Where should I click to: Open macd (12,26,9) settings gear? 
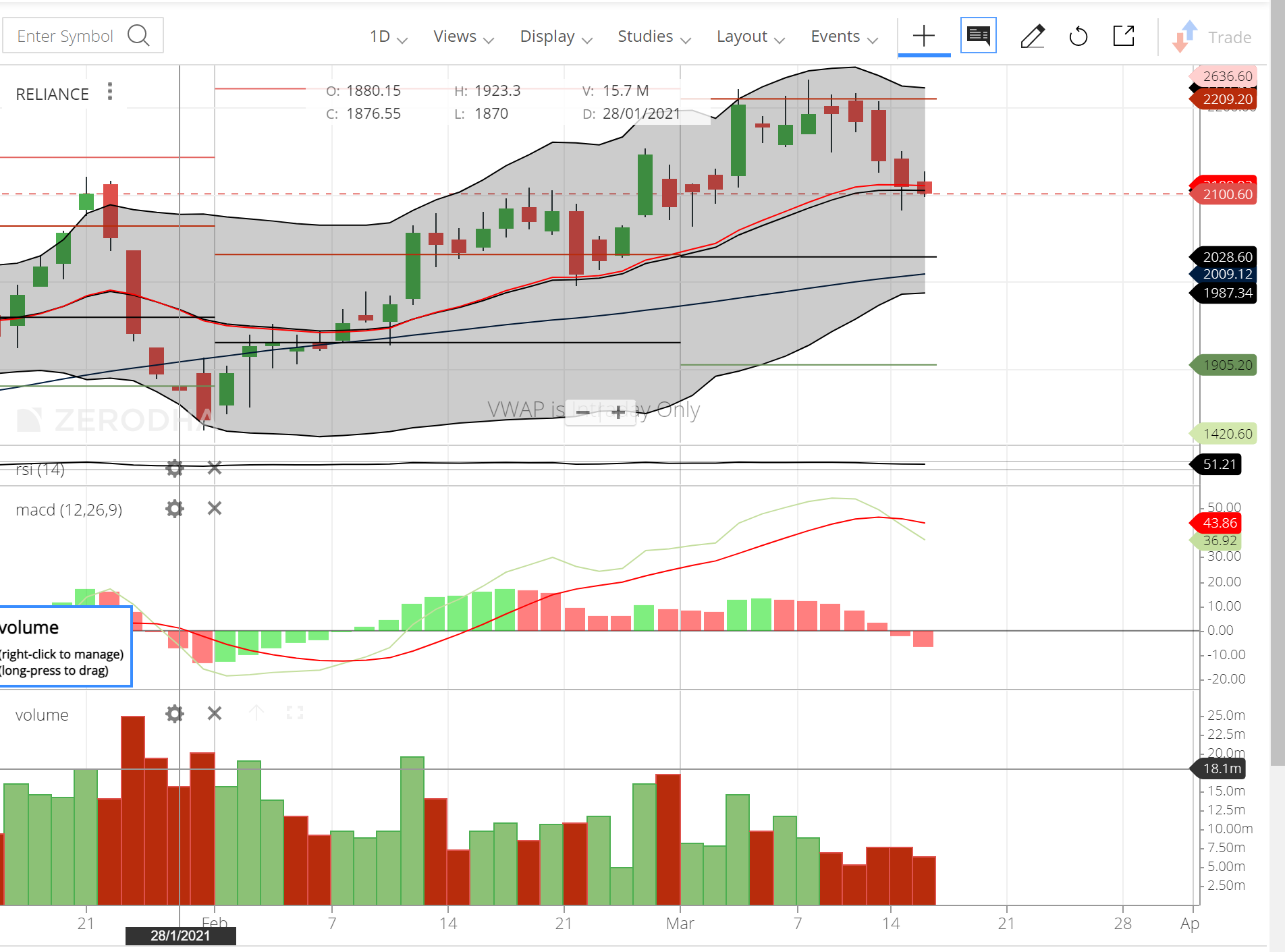pyautogui.click(x=175, y=509)
